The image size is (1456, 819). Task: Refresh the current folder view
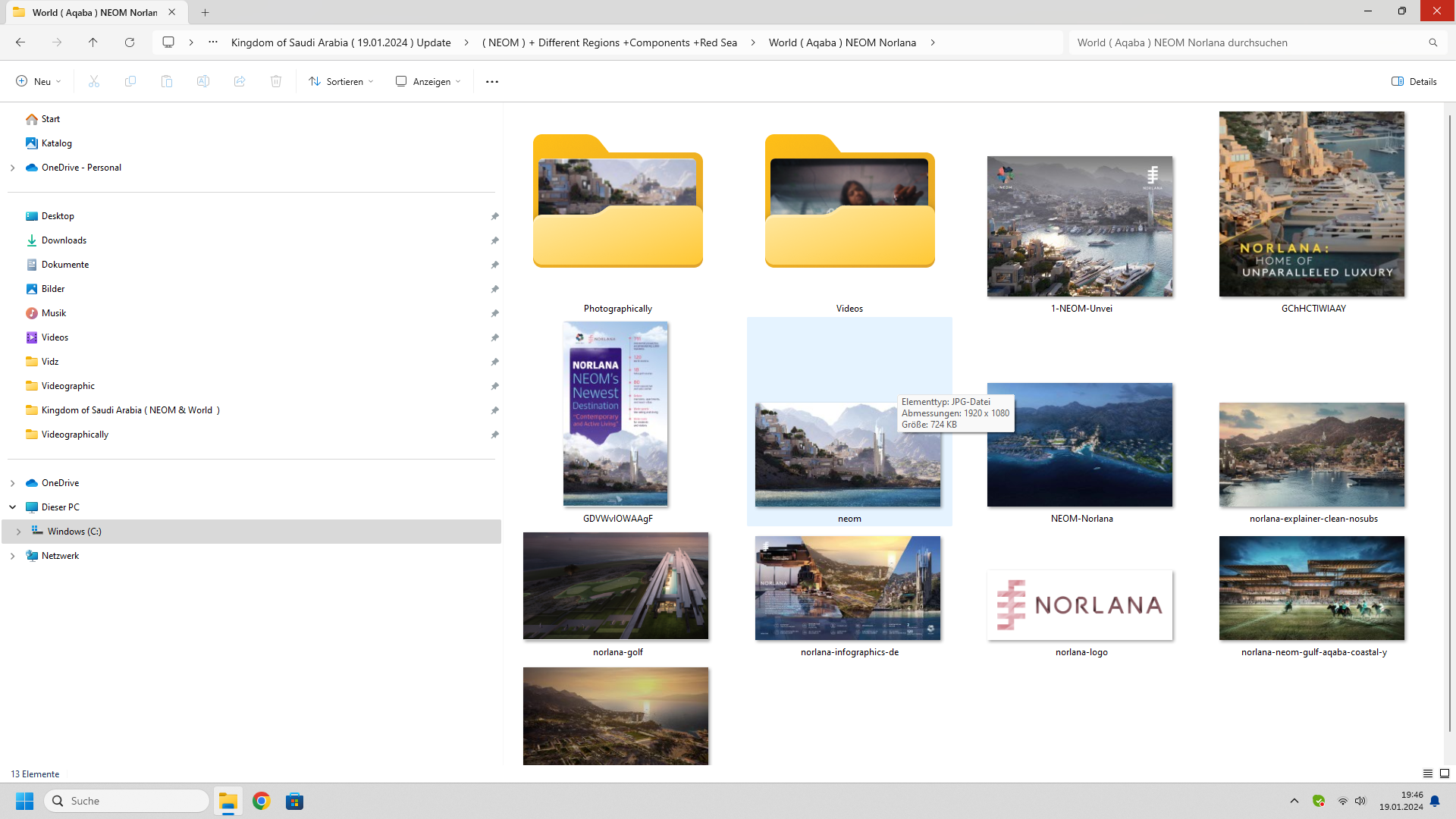pos(130,42)
